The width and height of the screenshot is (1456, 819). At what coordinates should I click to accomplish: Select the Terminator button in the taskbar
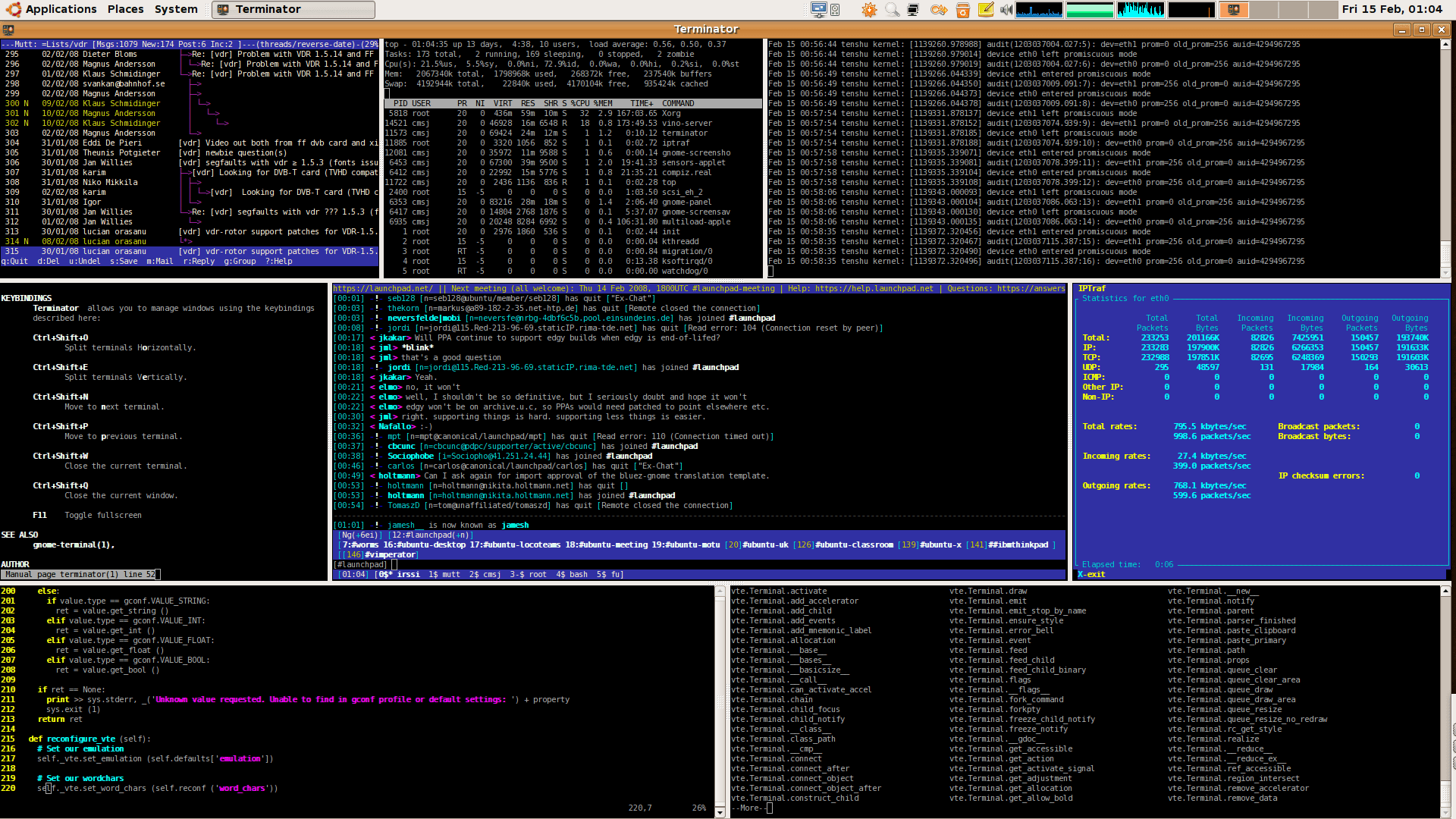[292, 9]
